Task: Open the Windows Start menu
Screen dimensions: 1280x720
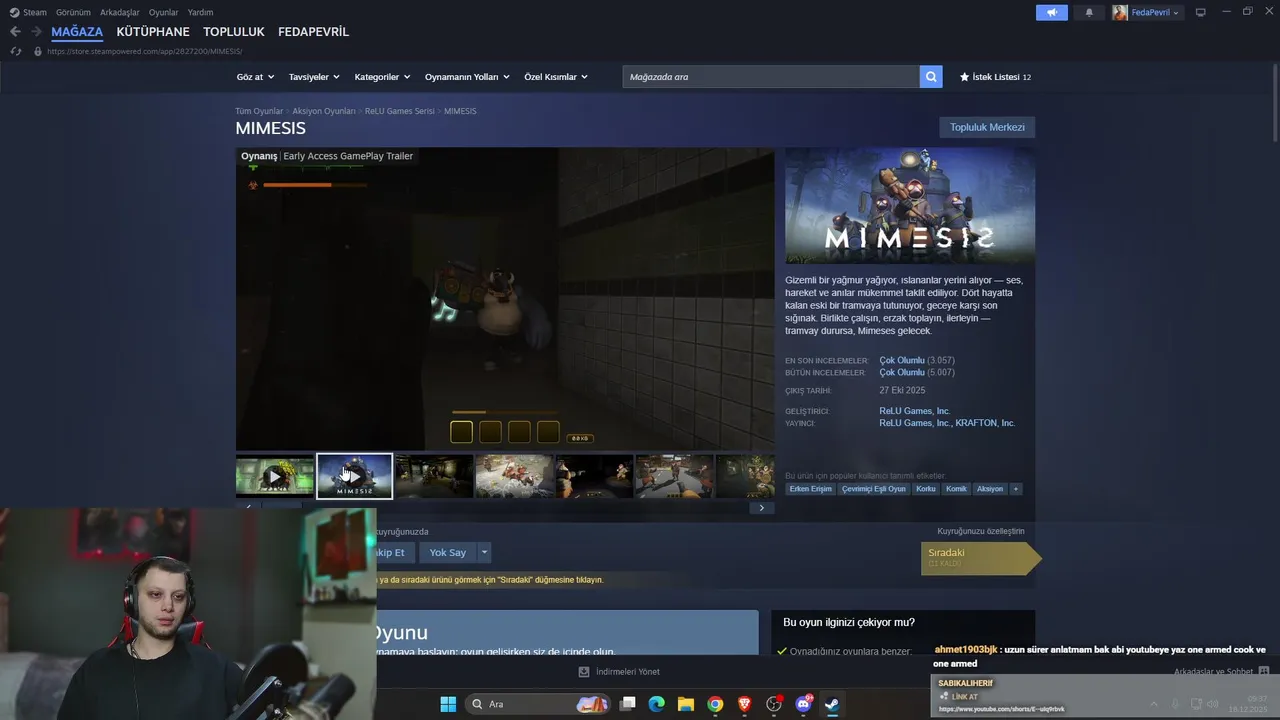Action: [x=448, y=704]
